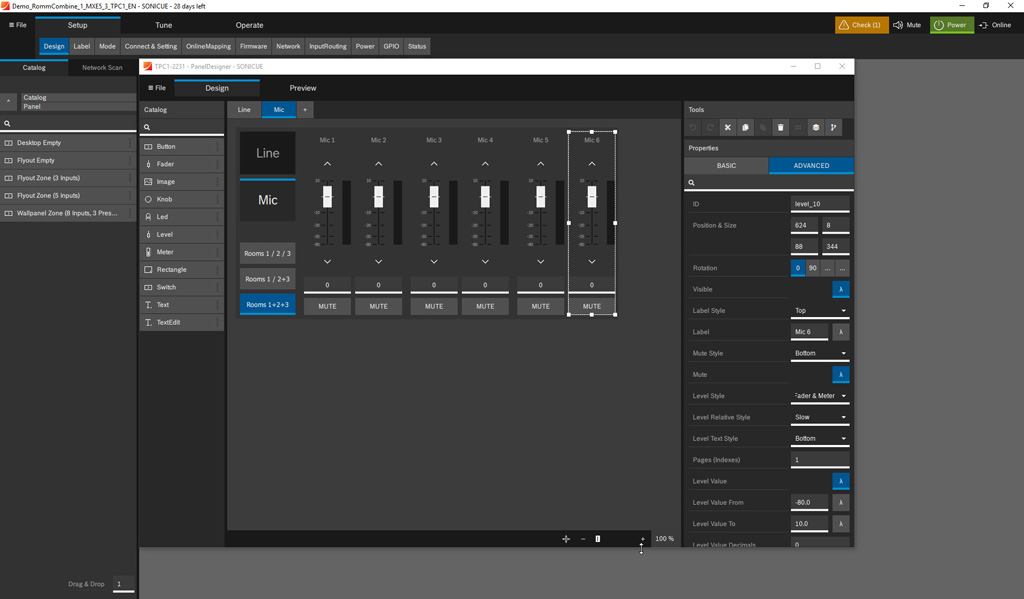Switch to the Preview tab

click(303, 88)
